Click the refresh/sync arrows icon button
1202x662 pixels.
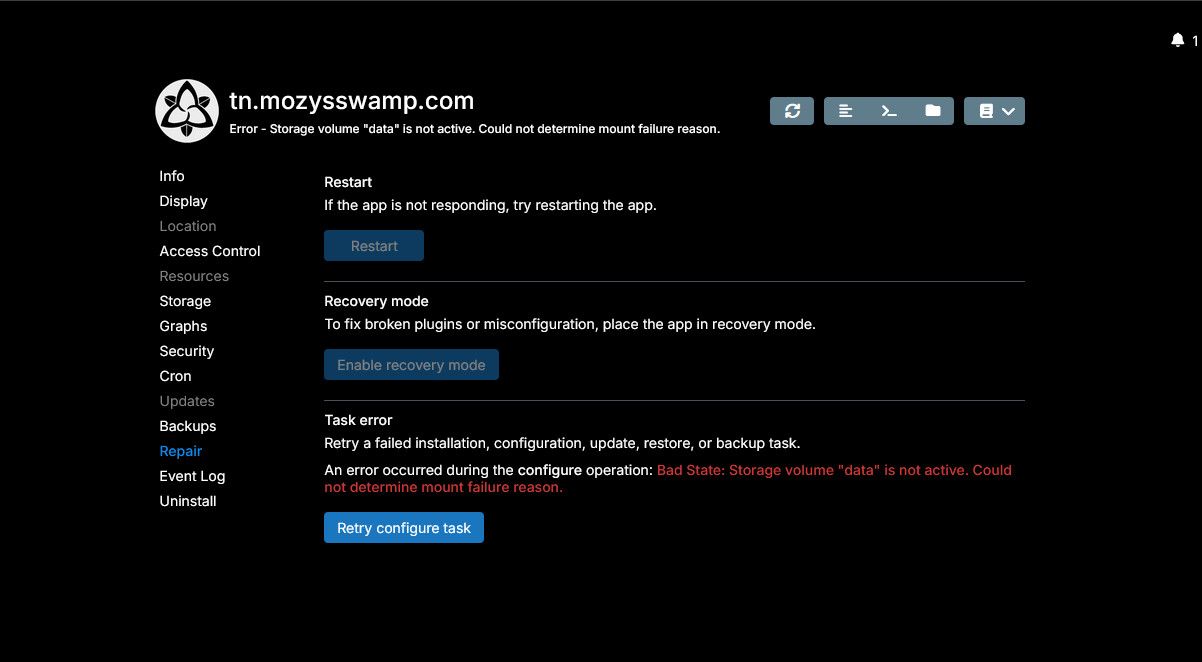click(x=792, y=111)
